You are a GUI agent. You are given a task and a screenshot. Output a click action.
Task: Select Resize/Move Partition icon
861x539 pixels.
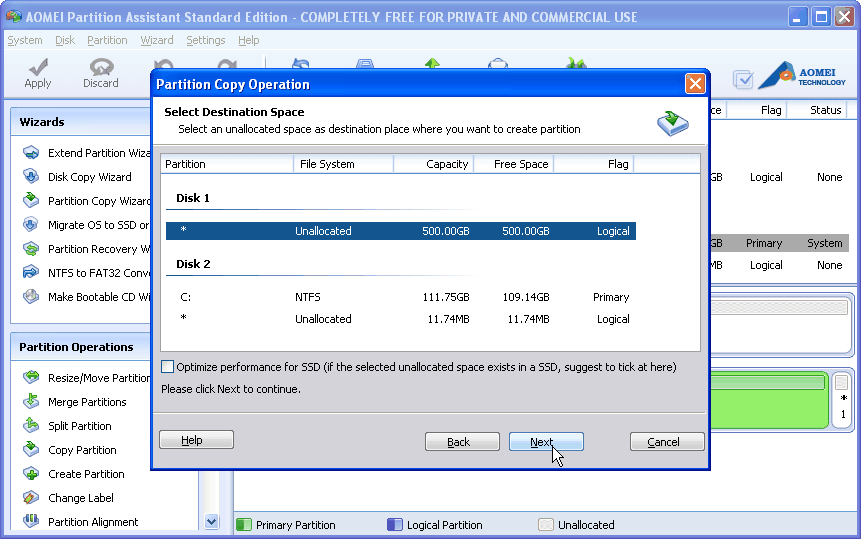31,377
